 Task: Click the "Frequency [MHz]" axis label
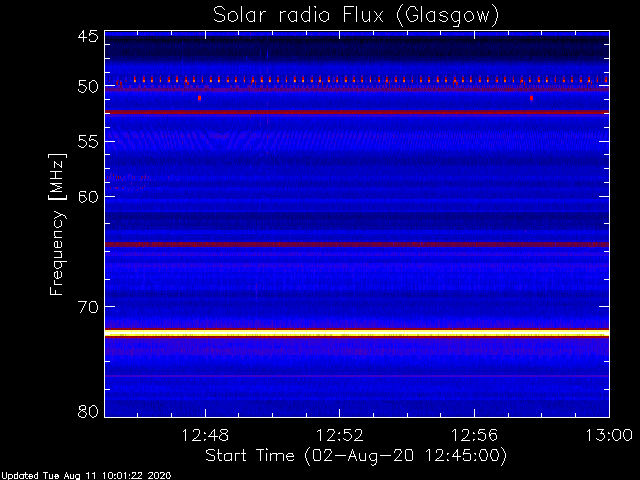pos(57,224)
